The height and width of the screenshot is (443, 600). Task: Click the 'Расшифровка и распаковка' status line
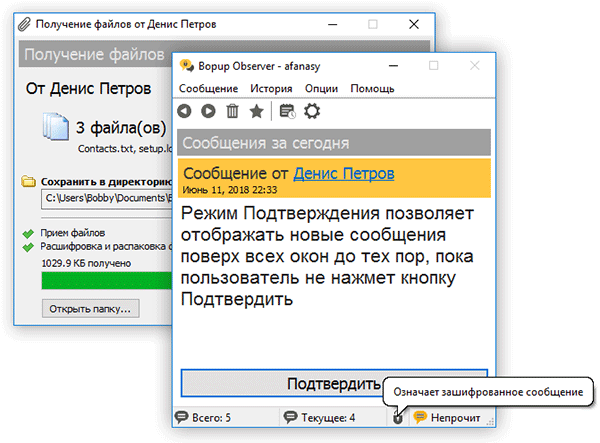[106, 246]
